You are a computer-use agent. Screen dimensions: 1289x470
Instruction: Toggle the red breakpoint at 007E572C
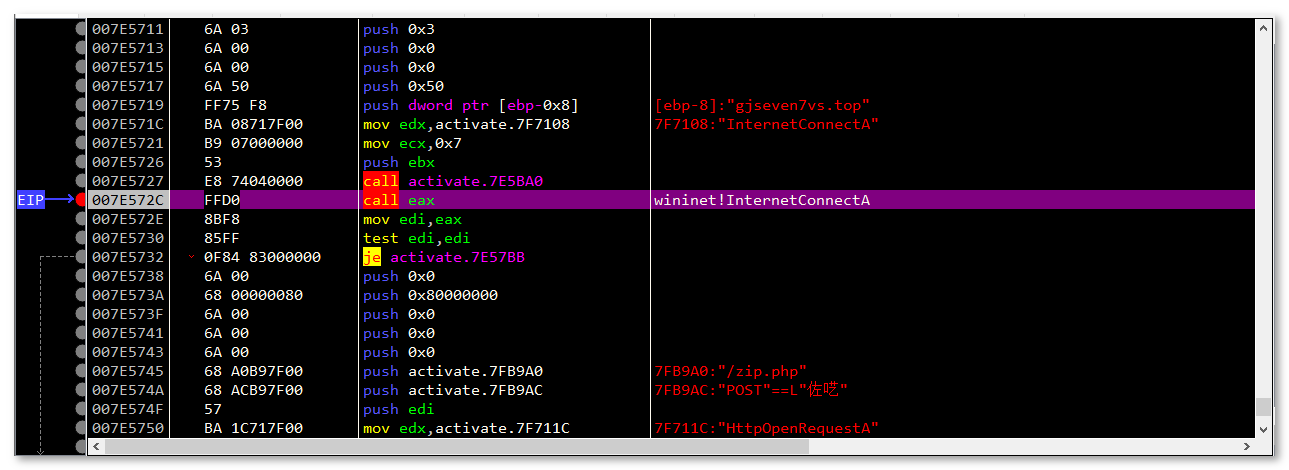click(81, 200)
